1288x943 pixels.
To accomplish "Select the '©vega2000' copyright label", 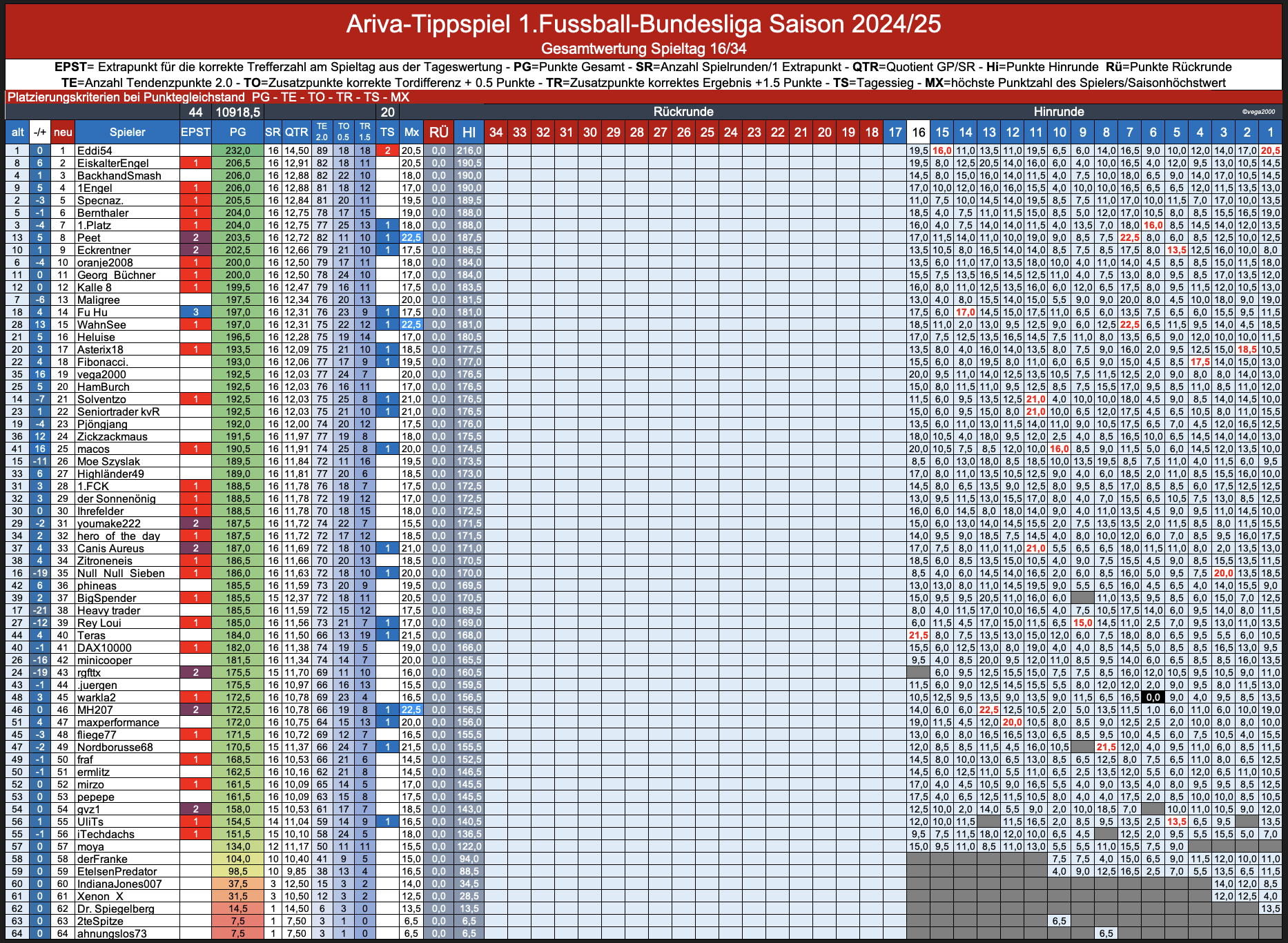I will pos(1258,112).
